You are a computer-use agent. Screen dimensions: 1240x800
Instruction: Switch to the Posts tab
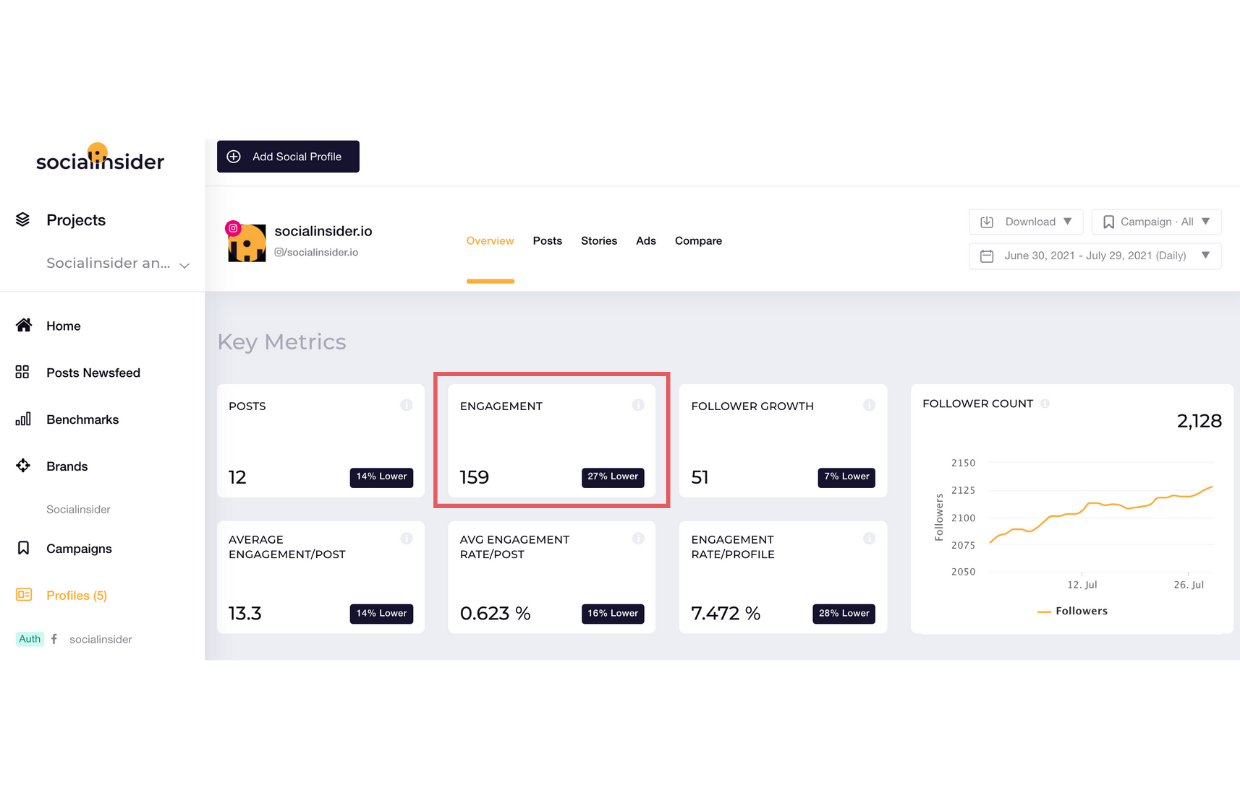coord(547,241)
